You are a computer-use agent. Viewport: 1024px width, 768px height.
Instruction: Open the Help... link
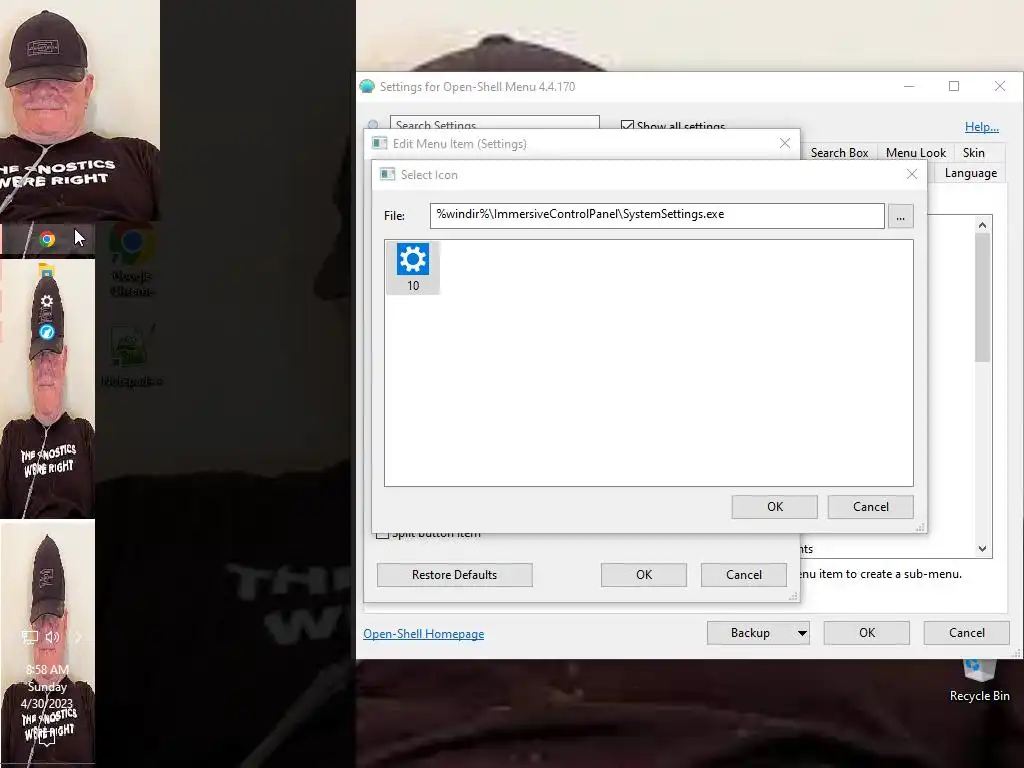tap(982, 127)
